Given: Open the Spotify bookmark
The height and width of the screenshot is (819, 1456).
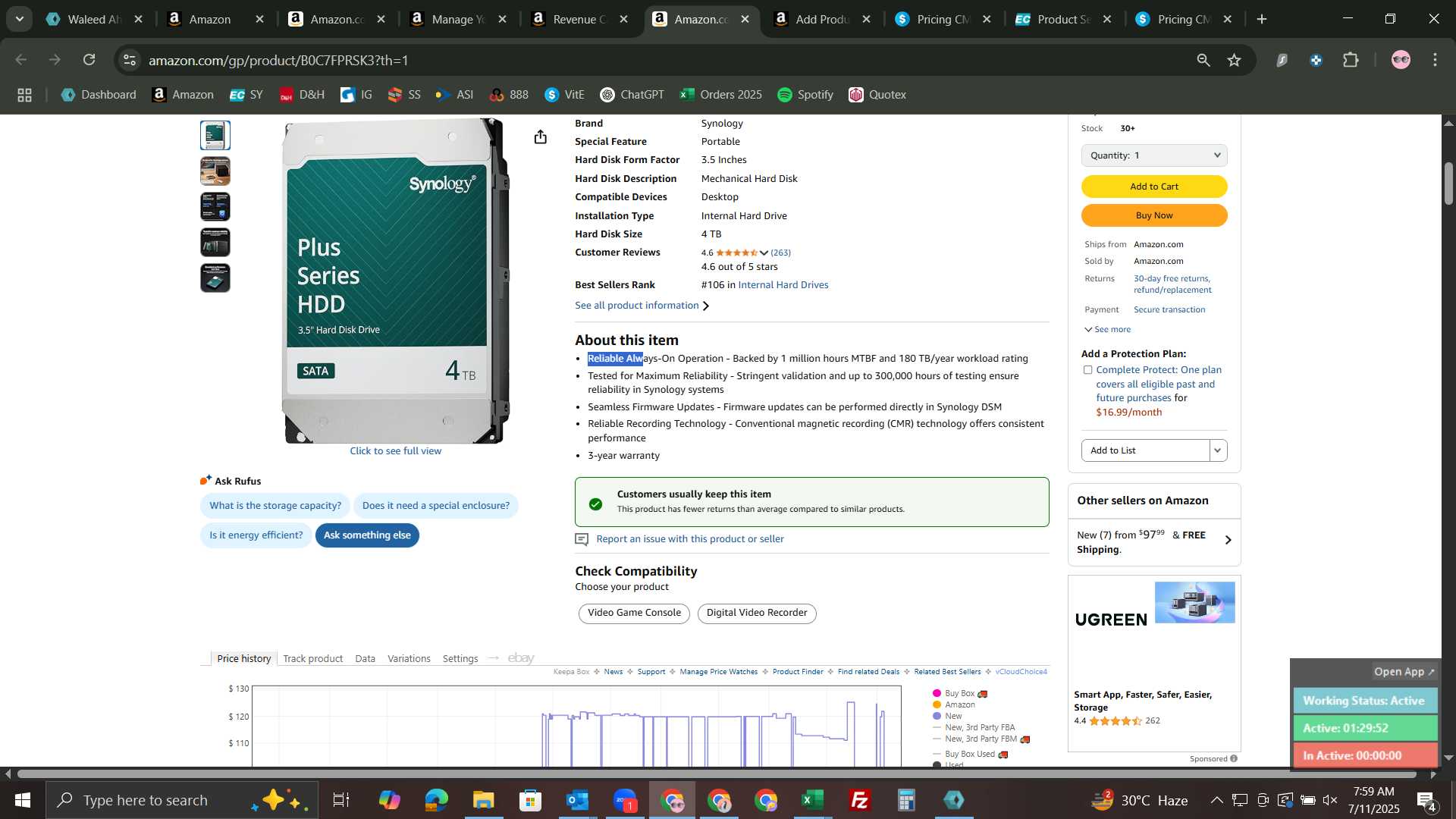Looking at the screenshot, I should coord(805,95).
